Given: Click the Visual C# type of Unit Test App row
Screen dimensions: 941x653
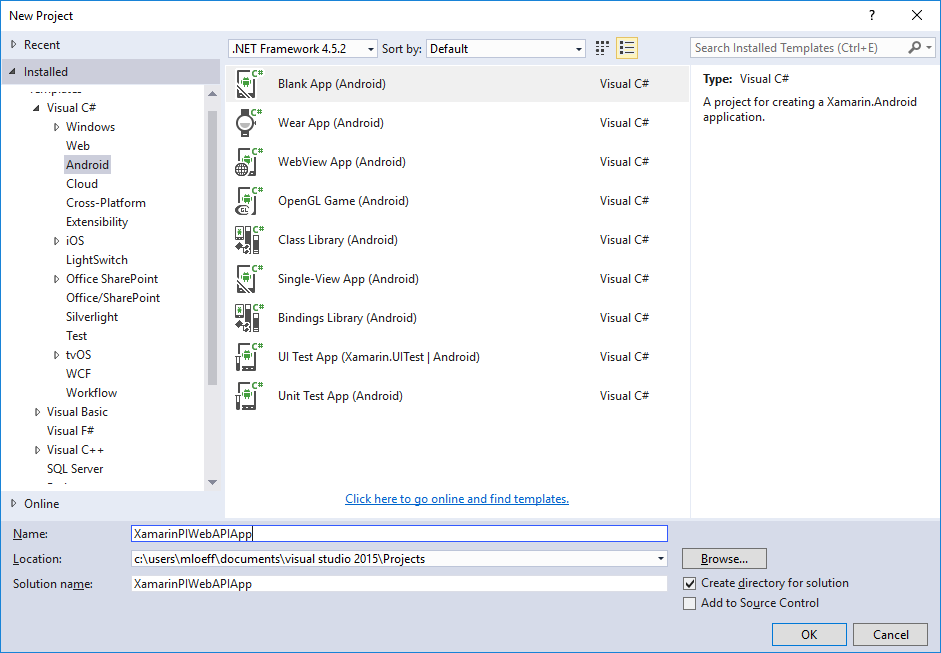Looking at the screenshot, I should (624, 396).
